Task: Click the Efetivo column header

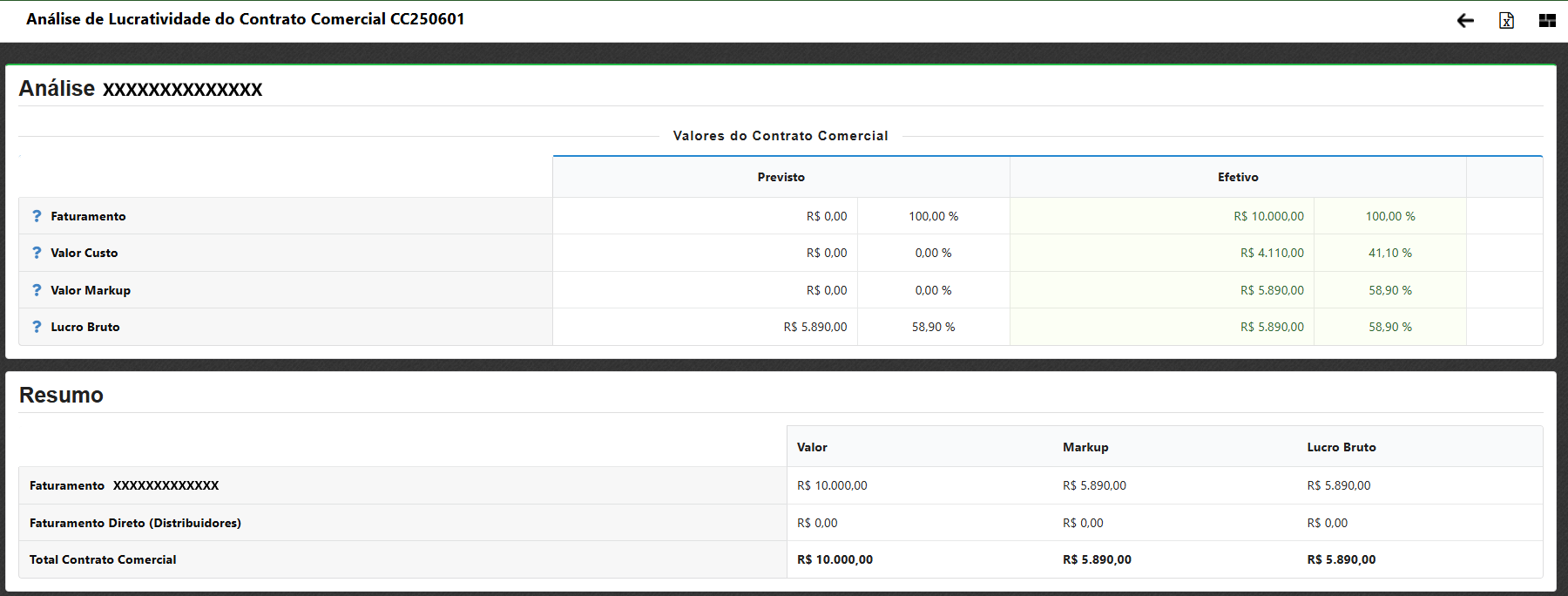Action: click(x=1238, y=177)
